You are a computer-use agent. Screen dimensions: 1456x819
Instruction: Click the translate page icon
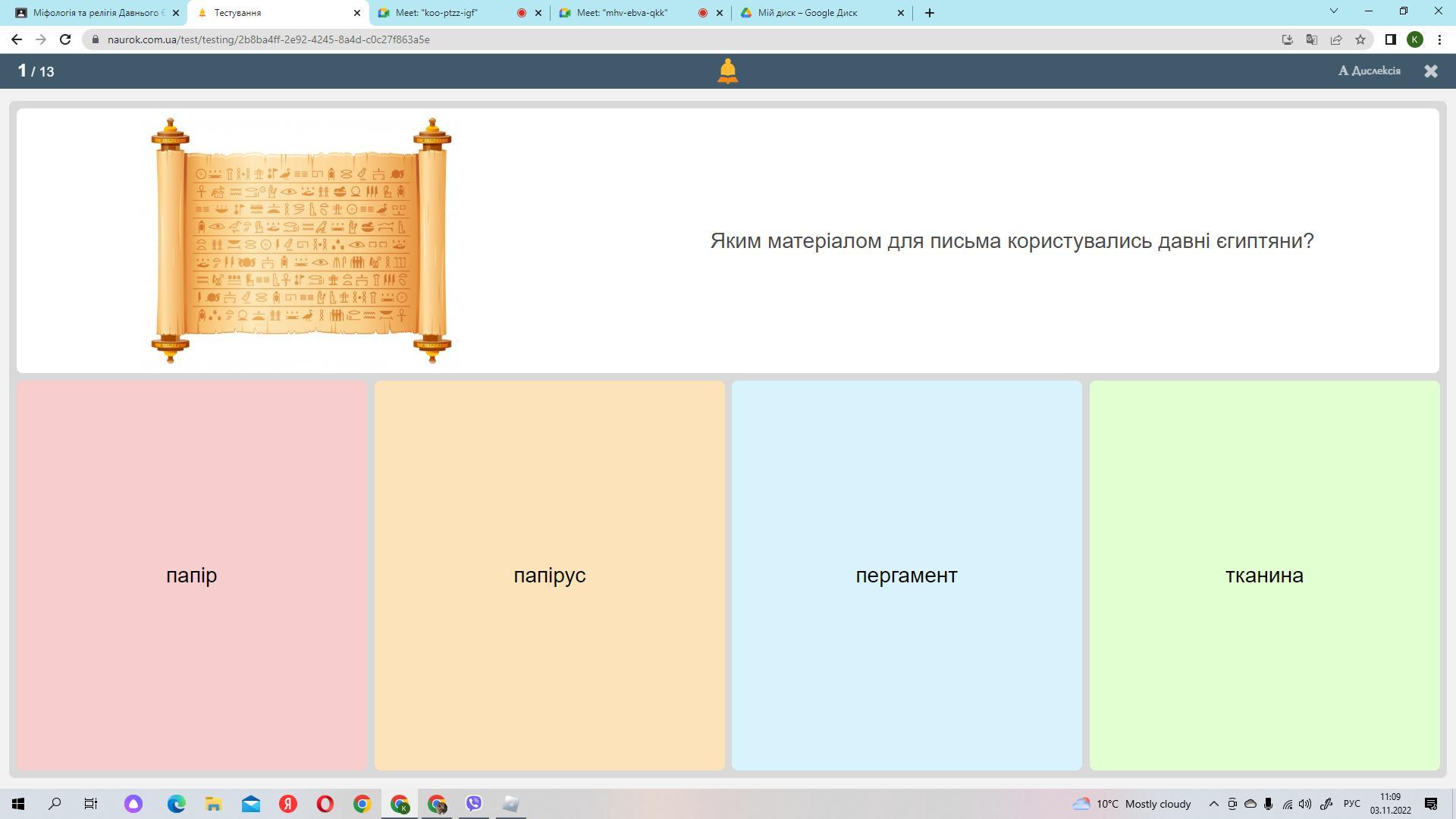click(1311, 39)
